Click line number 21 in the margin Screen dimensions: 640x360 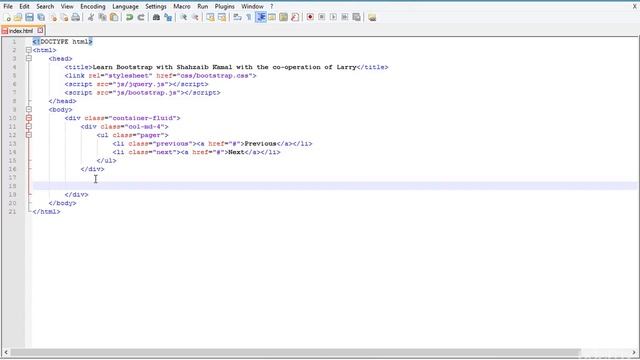(x=12, y=211)
